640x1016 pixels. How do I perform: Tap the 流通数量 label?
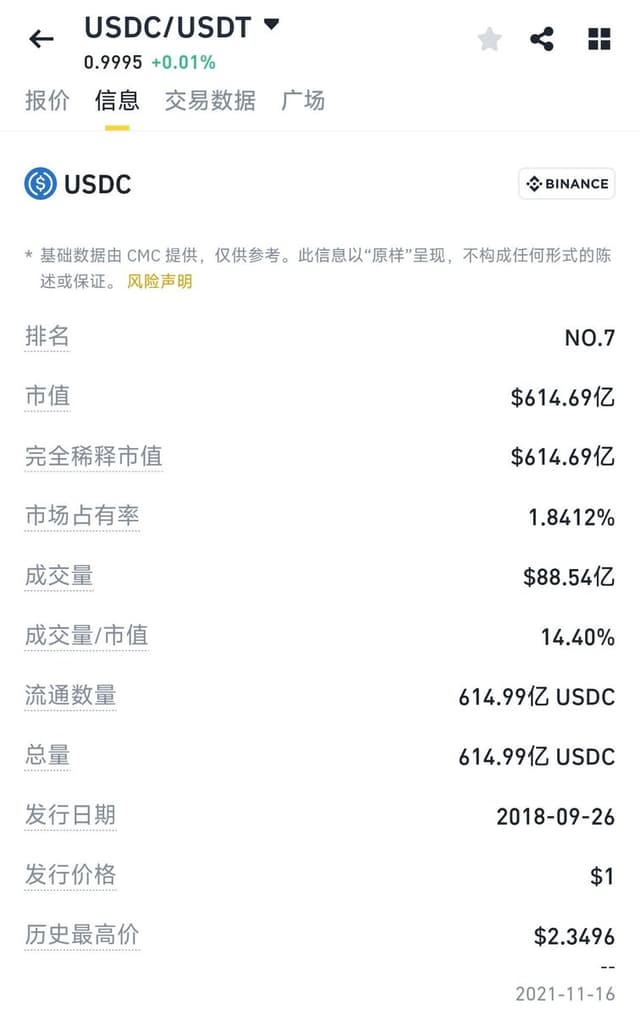(x=71, y=695)
